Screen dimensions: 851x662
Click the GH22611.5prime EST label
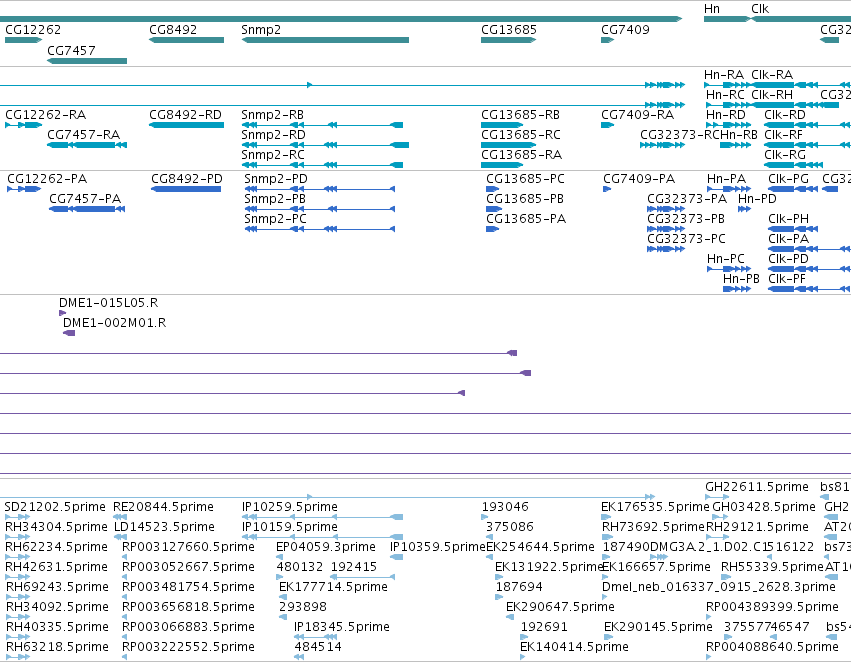(x=757, y=487)
